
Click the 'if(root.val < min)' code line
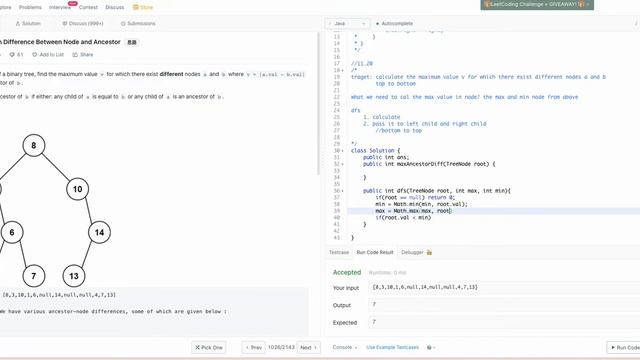[x=403, y=218]
